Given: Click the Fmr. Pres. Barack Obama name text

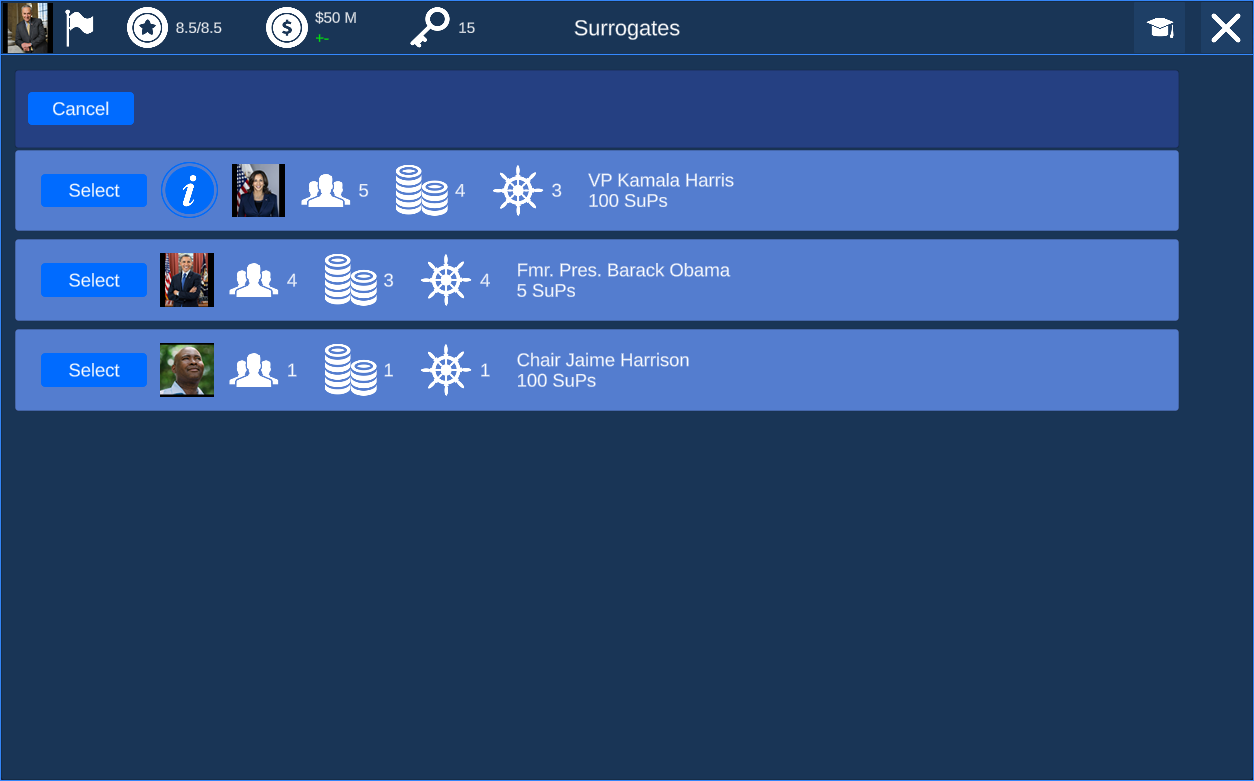Looking at the screenshot, I should point(623,270).
